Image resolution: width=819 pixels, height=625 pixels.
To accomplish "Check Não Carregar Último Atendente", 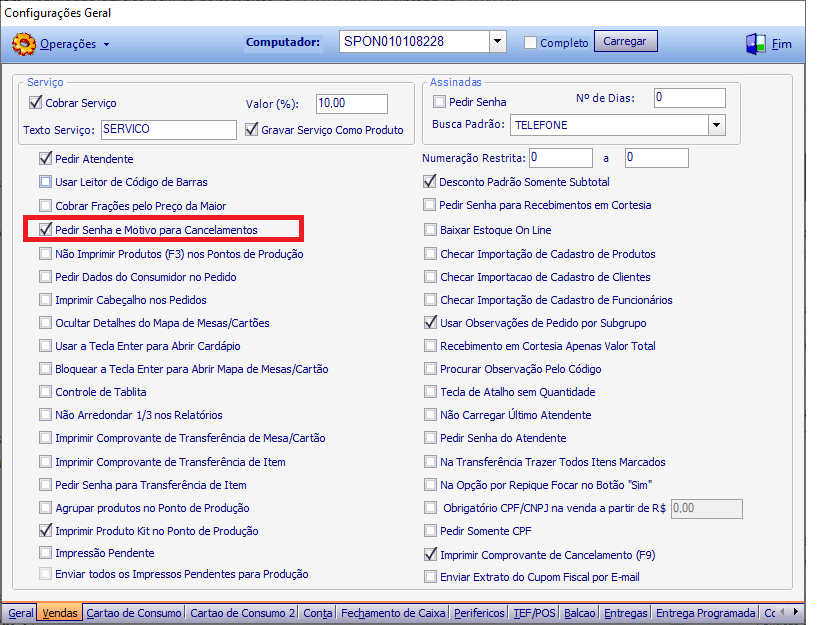I will (x=430, y=415).
